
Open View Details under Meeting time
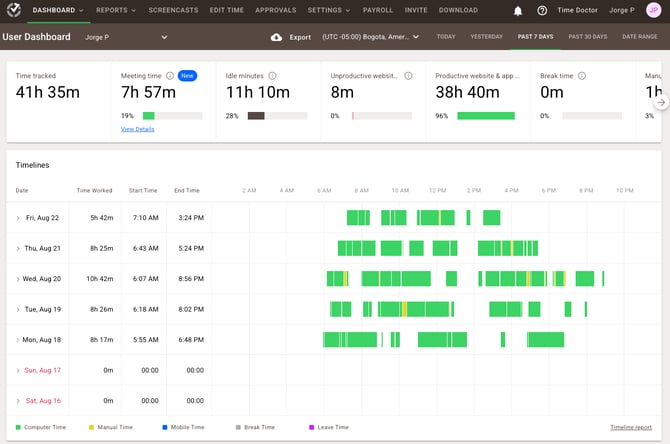tap(137, 129)
